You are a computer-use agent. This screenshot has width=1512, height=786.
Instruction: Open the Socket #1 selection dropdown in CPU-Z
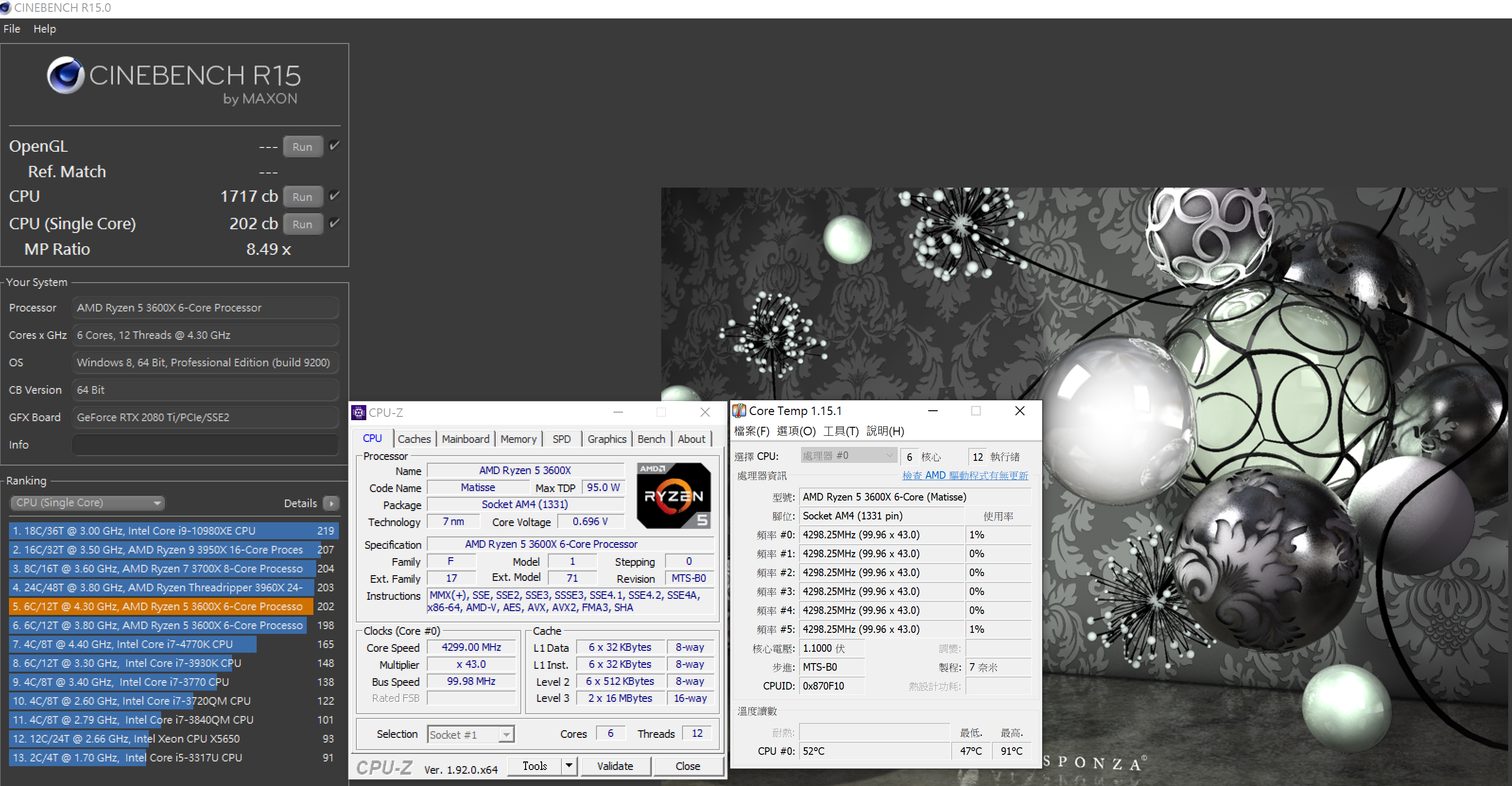[471, 734]
